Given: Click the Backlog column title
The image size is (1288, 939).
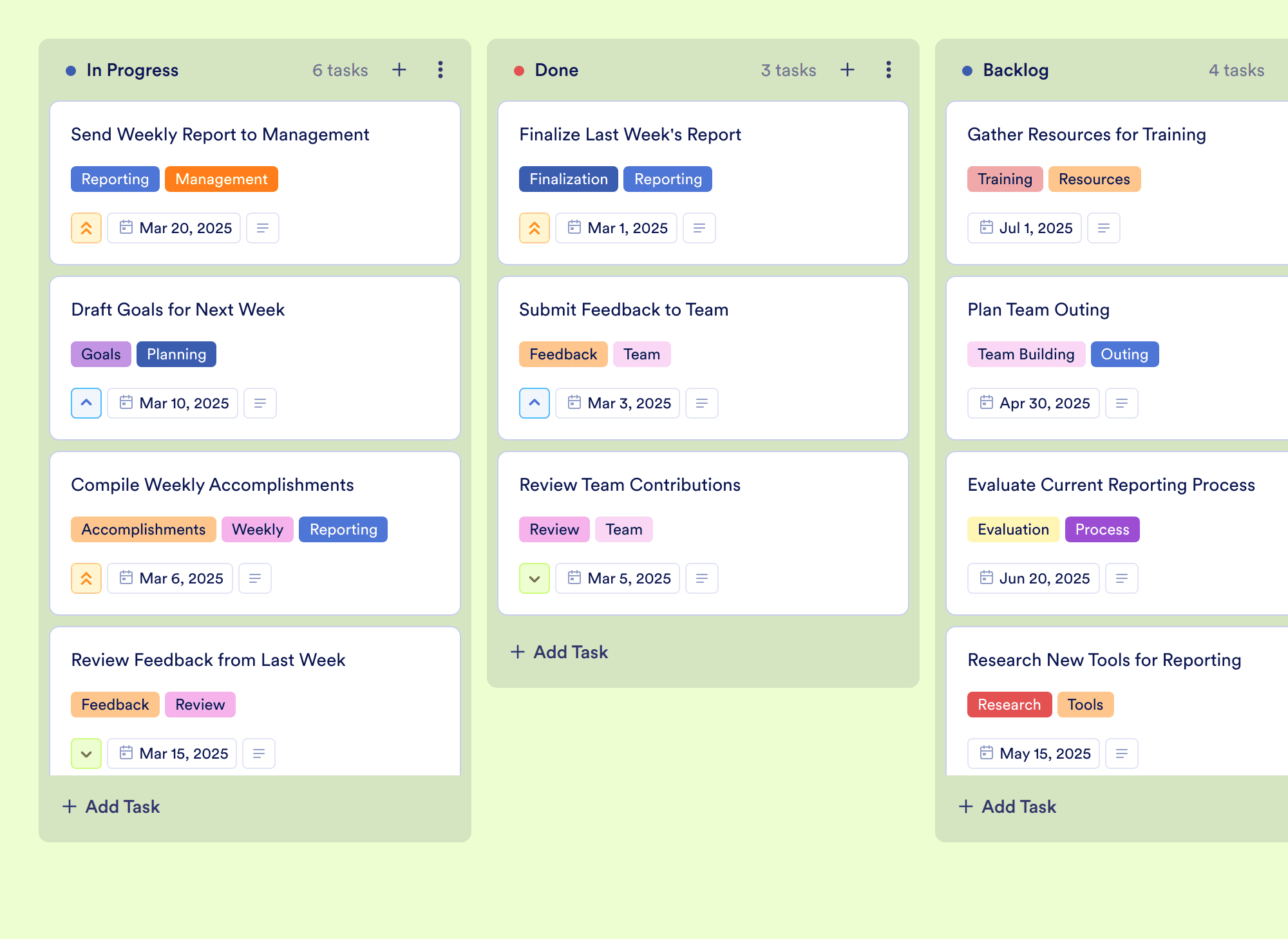Looking at the screenshot, I should (x=1016, y=70).
